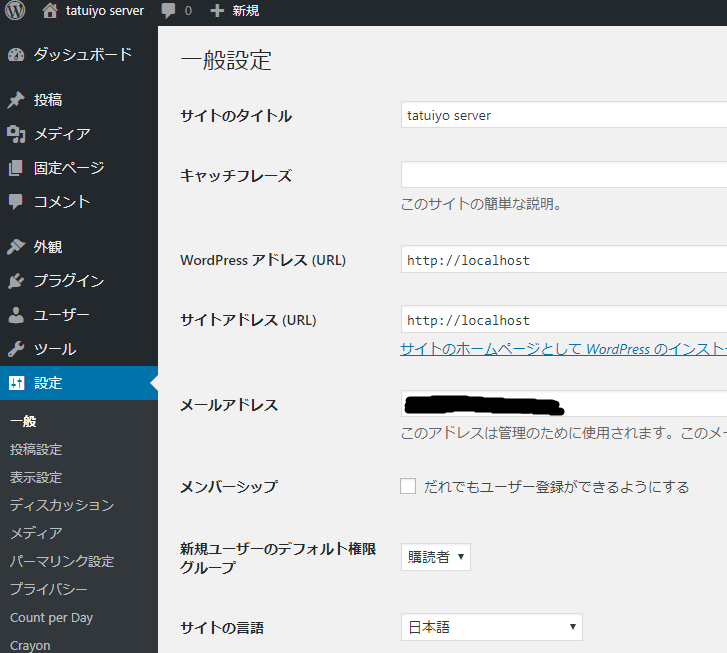Viewport: 727px width, 653px height.
Task: Click the メールアドレス label
Action: tap(229, 405)
